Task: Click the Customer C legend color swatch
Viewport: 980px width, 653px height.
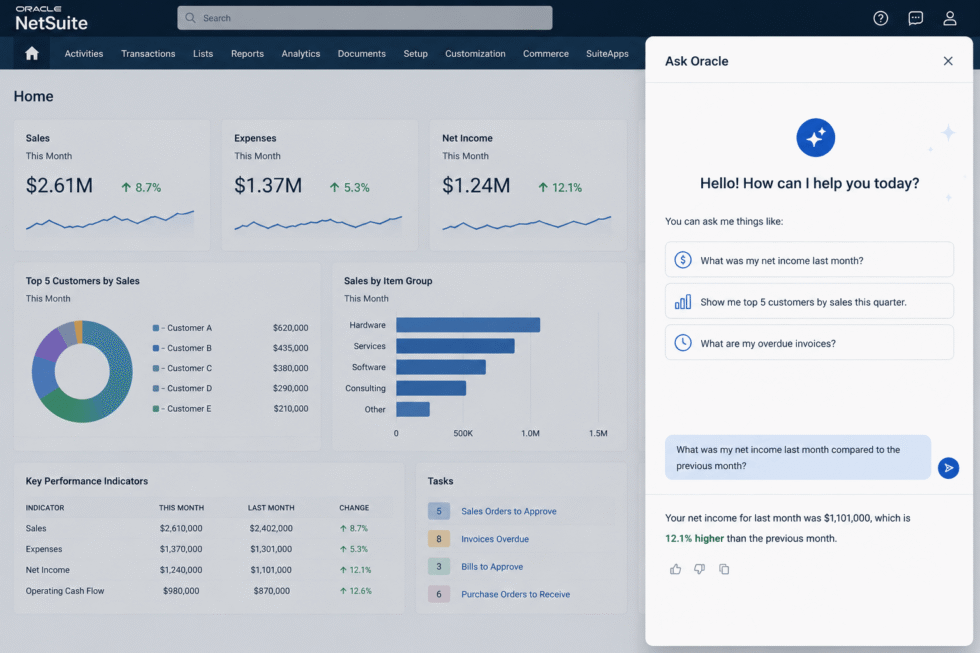Action: (156, 368)
